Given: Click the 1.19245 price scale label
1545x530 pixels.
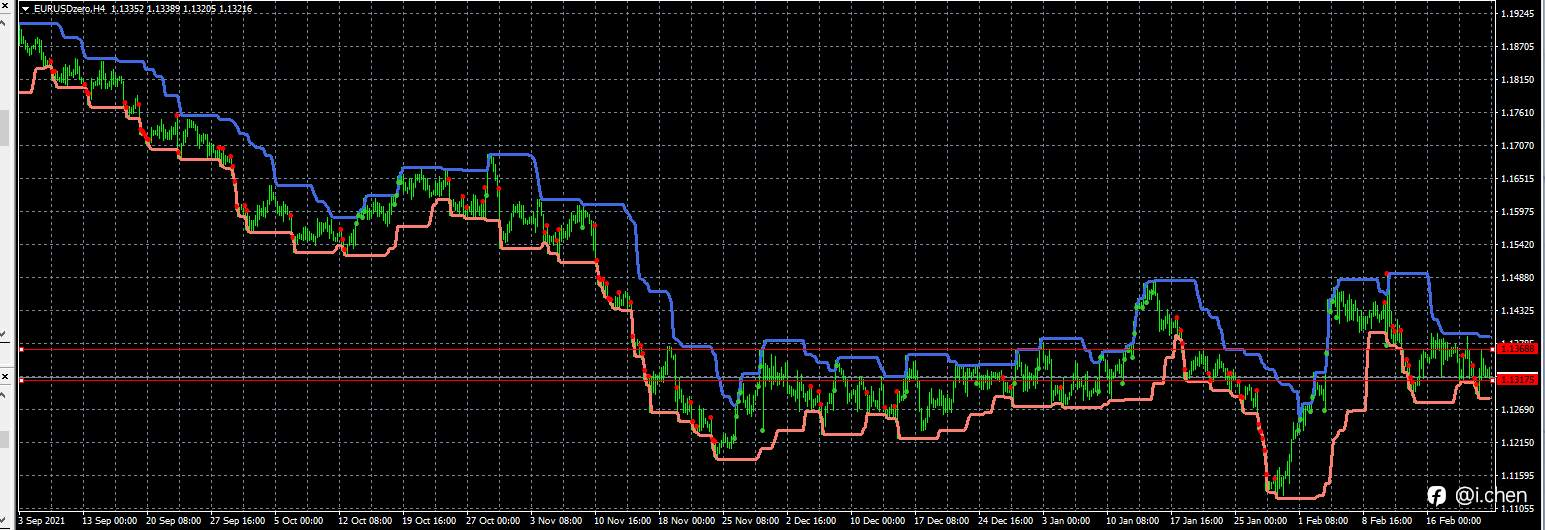Looking at the screenshot, I should 1517,14.
